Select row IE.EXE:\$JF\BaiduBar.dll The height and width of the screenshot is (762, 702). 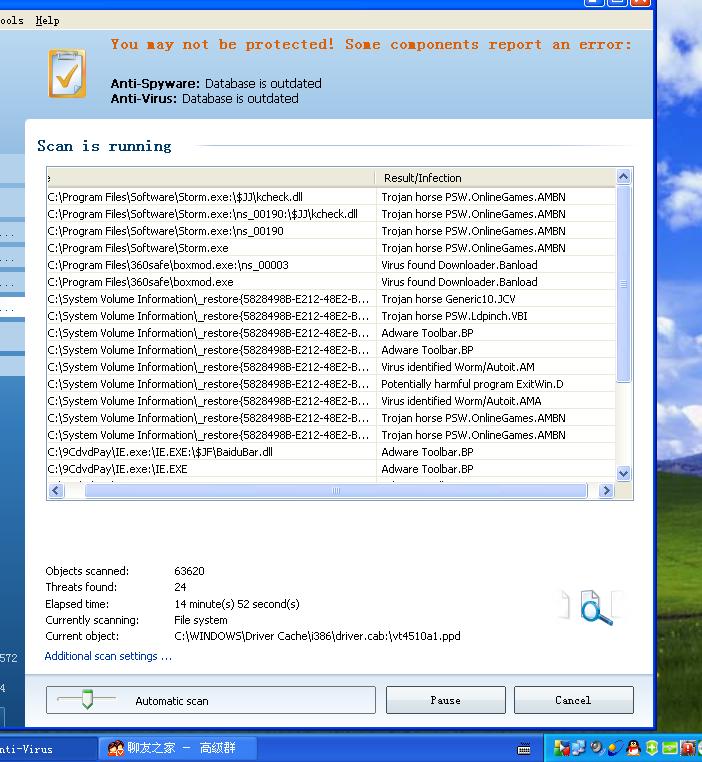pyautogui.click(x=331, y=452)
